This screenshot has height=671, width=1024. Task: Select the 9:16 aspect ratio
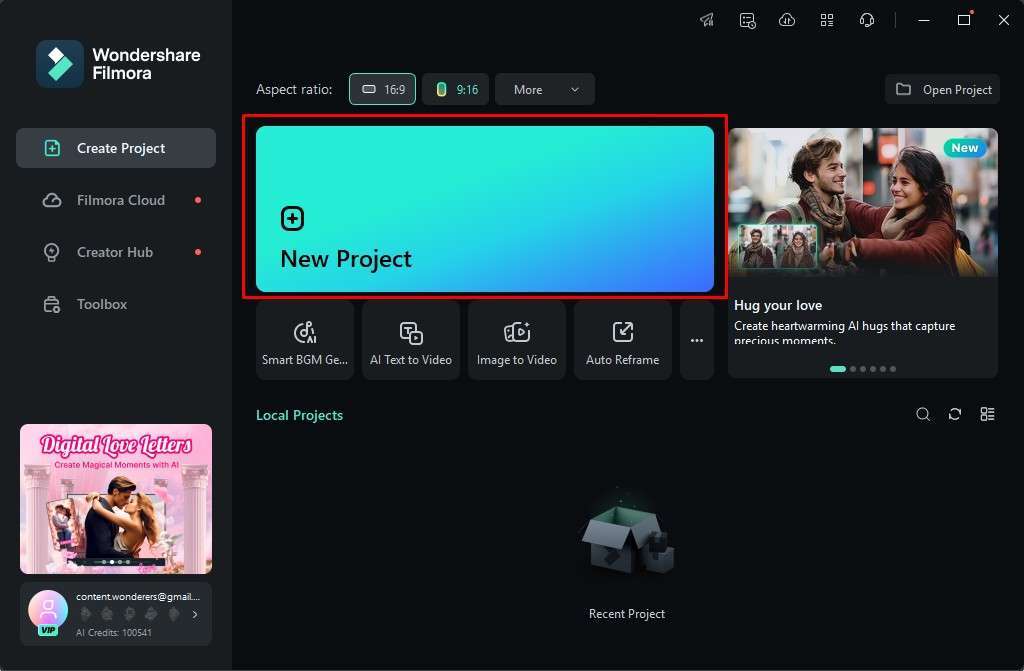pyautogui.click(x=456, y=90)
